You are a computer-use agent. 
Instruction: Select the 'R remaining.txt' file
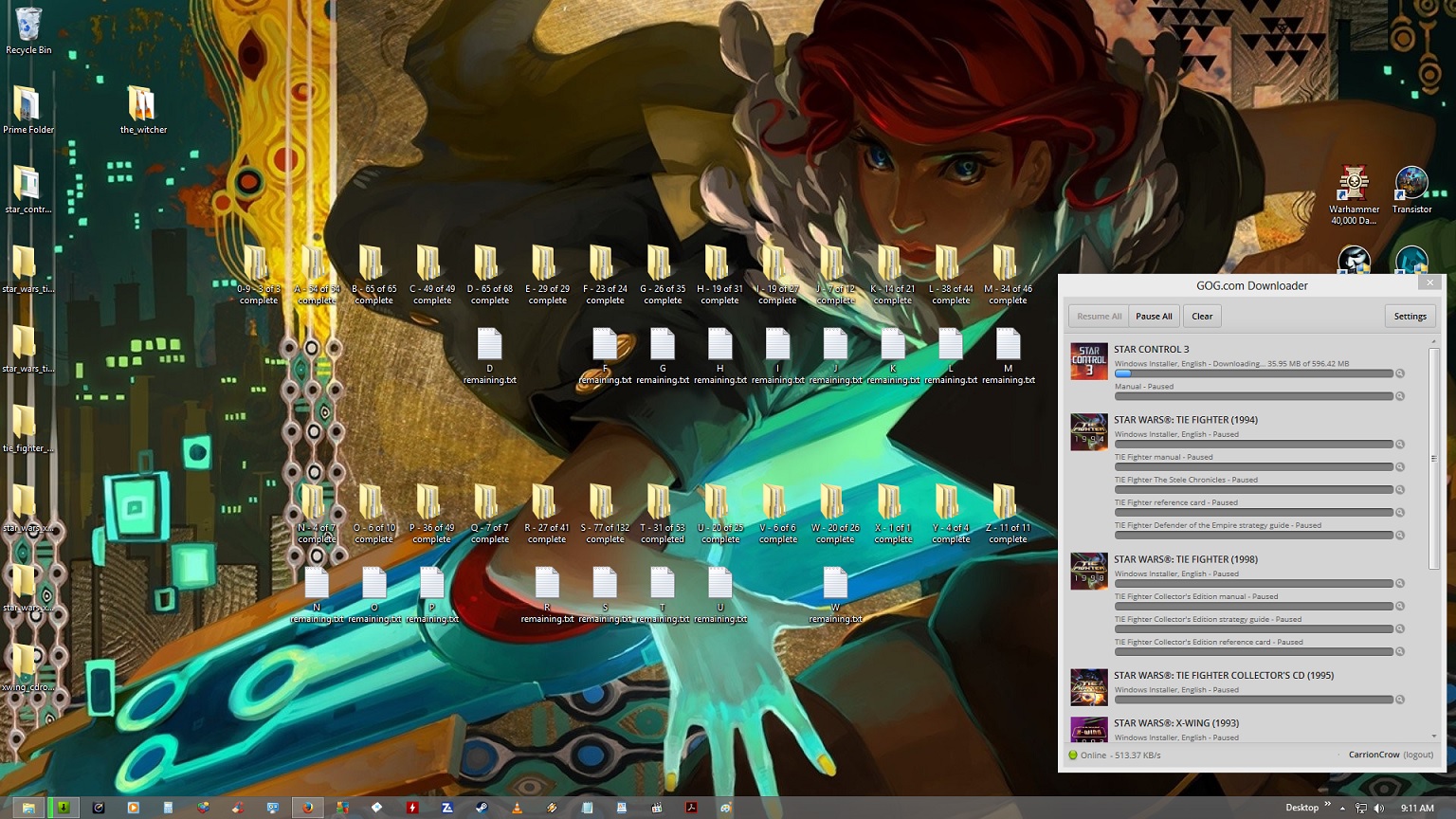(547, 594)
